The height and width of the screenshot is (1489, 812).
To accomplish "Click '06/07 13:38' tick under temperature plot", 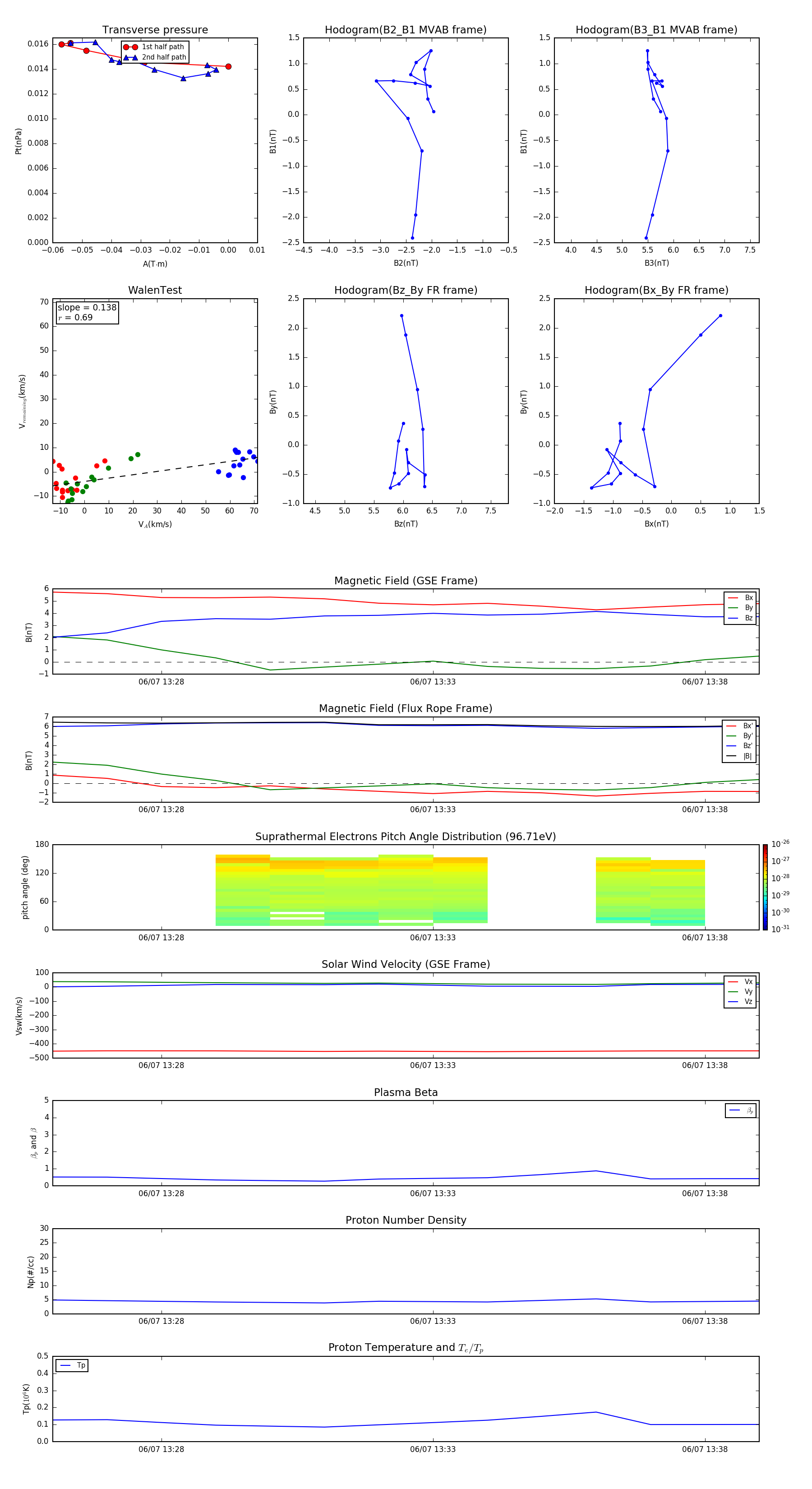I will pos(705,1449).
